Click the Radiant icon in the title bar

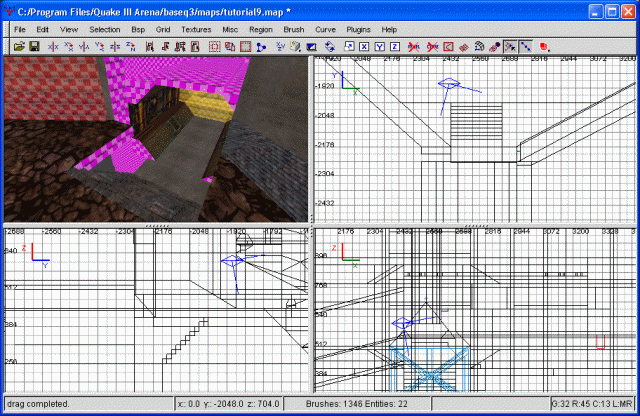tap(9, 11)
